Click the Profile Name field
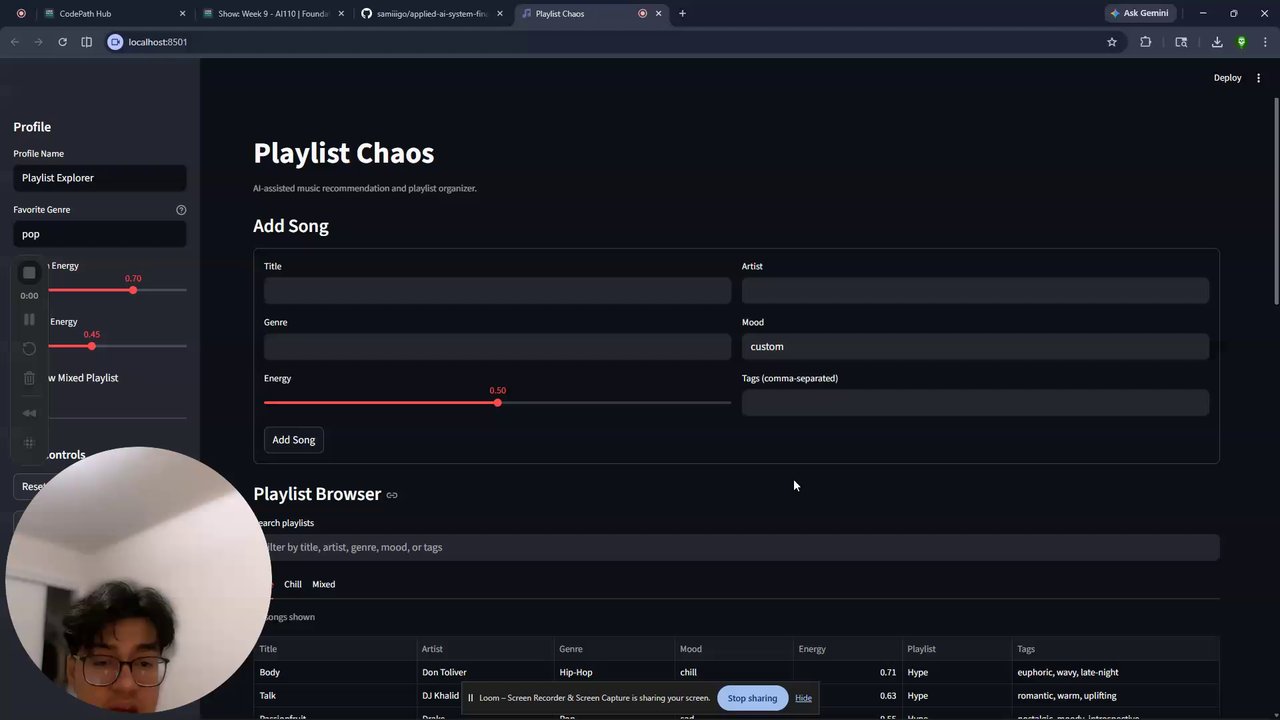This screenshot has height=720, width=1280. (x=100, y=178)
